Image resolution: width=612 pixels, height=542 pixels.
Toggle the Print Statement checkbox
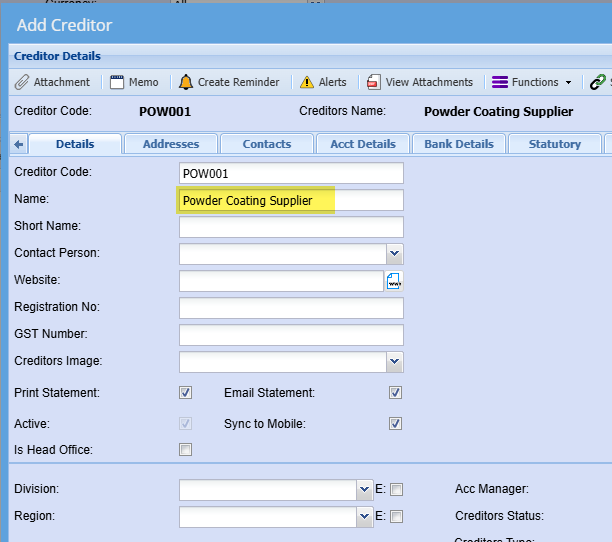point(185,393)
